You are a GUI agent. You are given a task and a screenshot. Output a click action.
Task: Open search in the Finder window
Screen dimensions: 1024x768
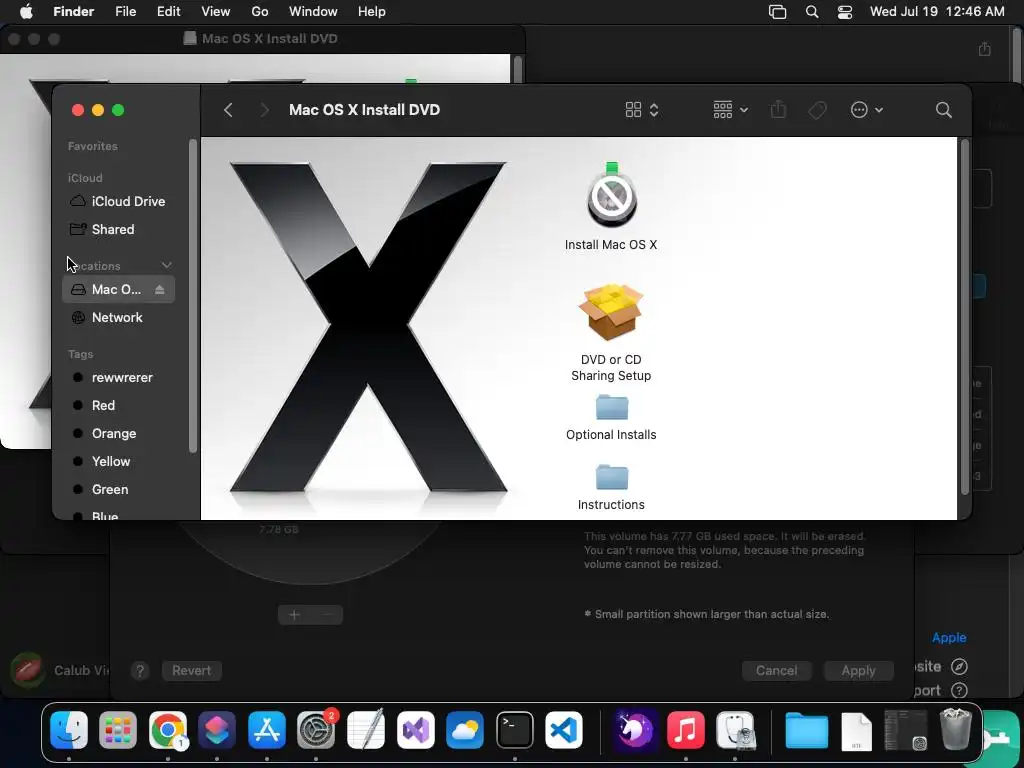(x=943, y=110)
